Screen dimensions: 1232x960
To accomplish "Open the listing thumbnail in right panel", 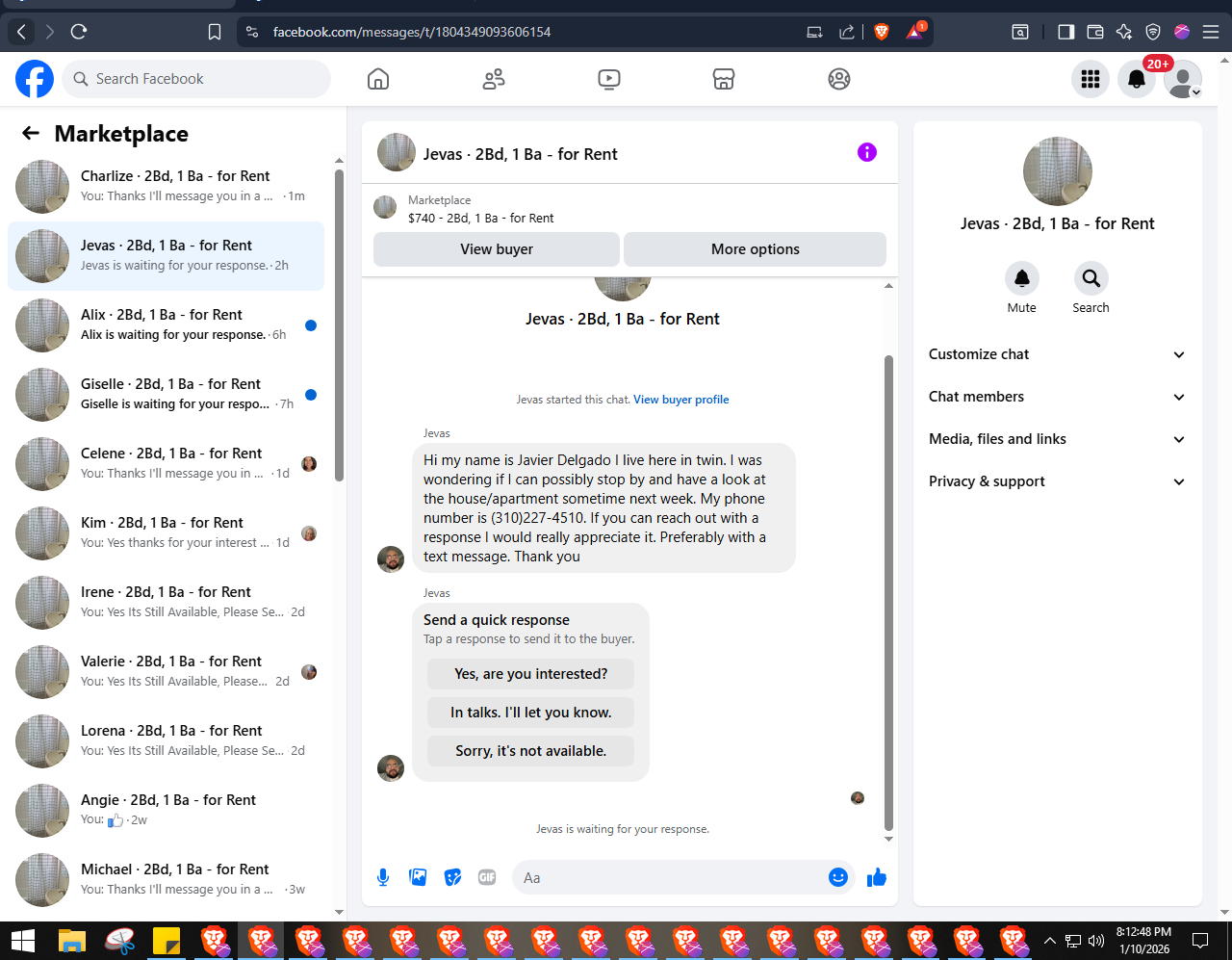I will [x=1058, y=171].
